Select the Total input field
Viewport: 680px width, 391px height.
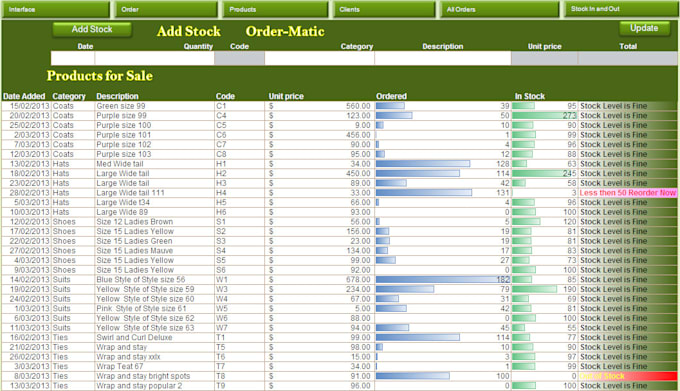click(x=628, y=58)
